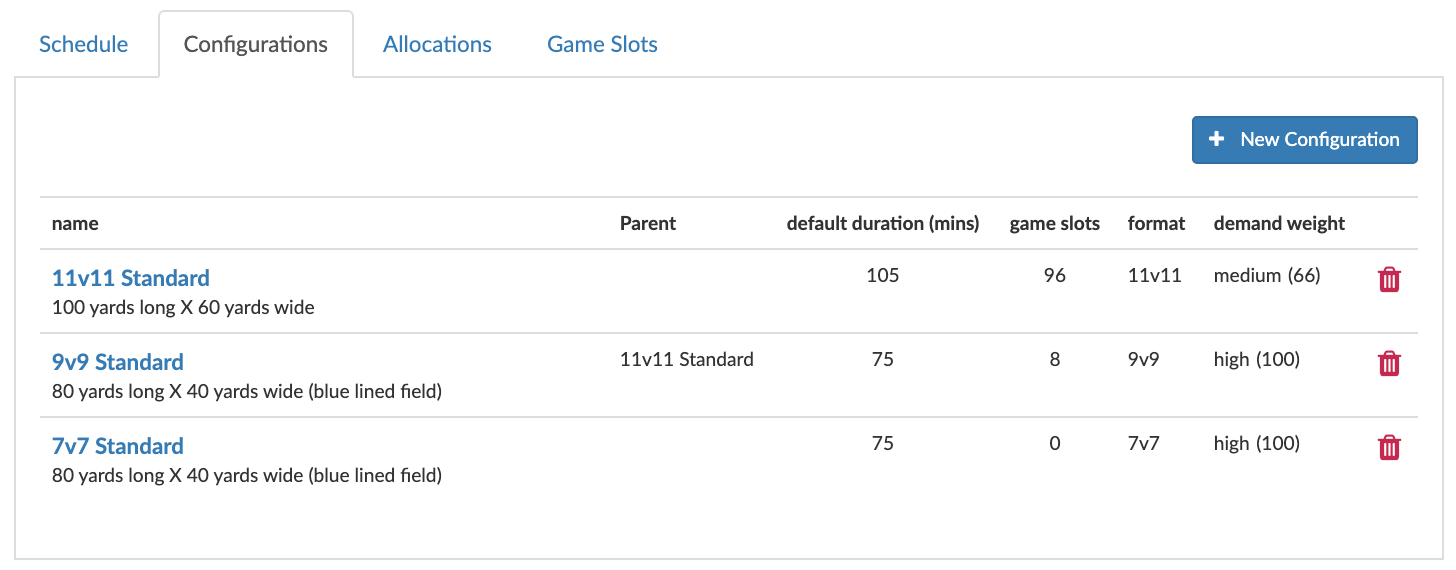Open the 9v9 Standard configuration link
Image resolution: width=1456 pixels, height=570 pixels.
click(118, 362)
